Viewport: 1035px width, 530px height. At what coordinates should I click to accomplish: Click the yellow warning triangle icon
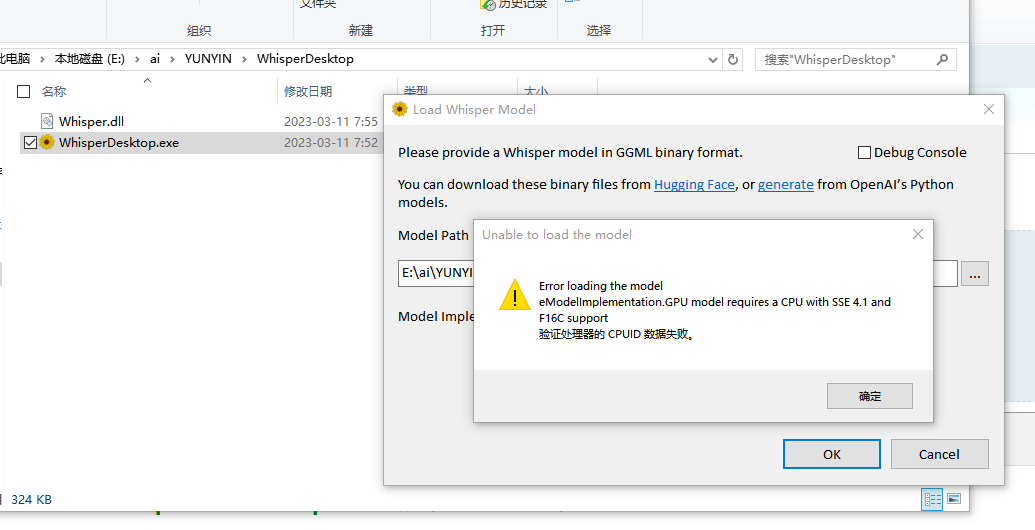pyautogui.click(x=515, y=295)
